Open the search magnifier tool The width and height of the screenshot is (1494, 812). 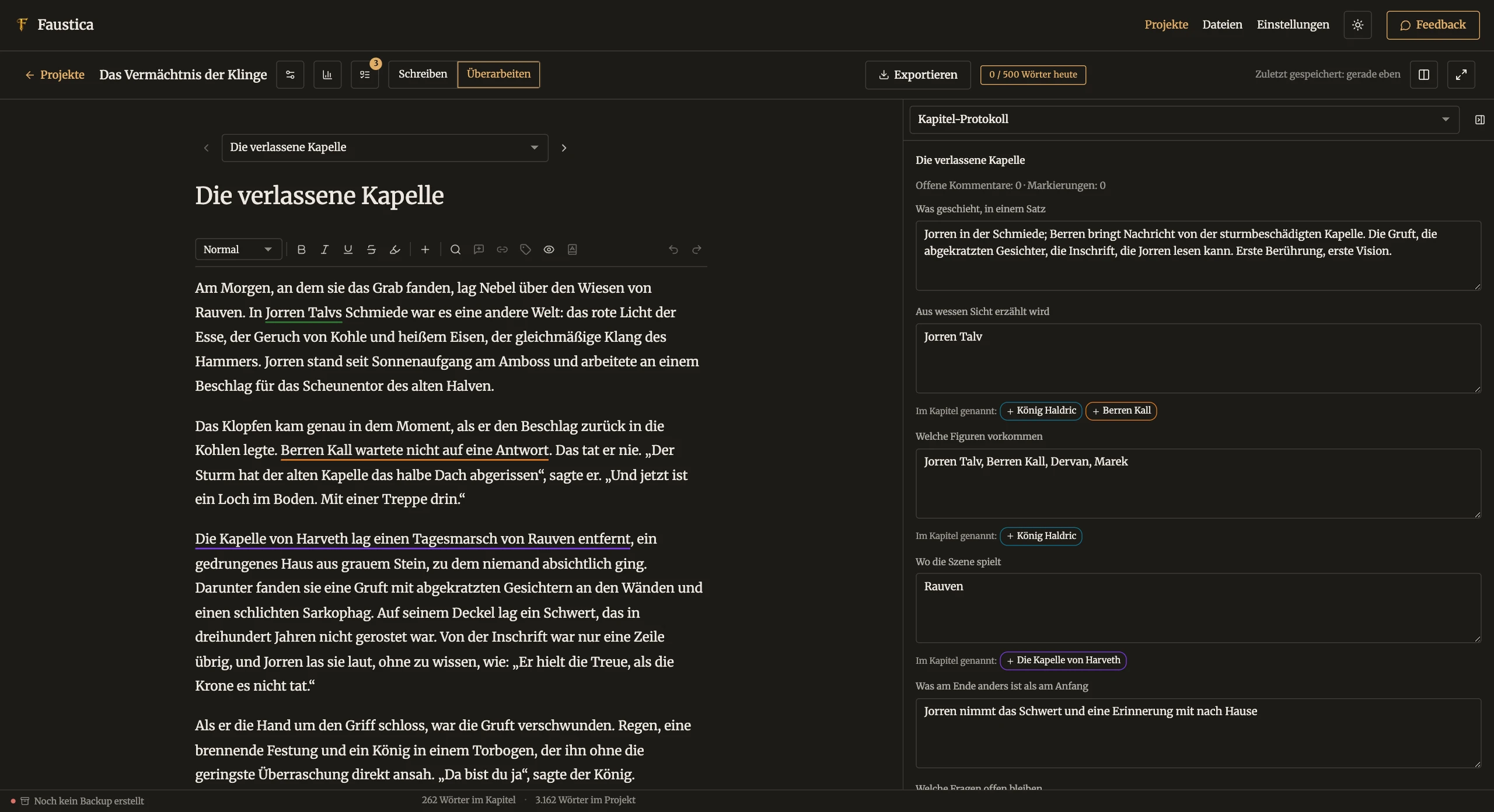coord(455,250)
